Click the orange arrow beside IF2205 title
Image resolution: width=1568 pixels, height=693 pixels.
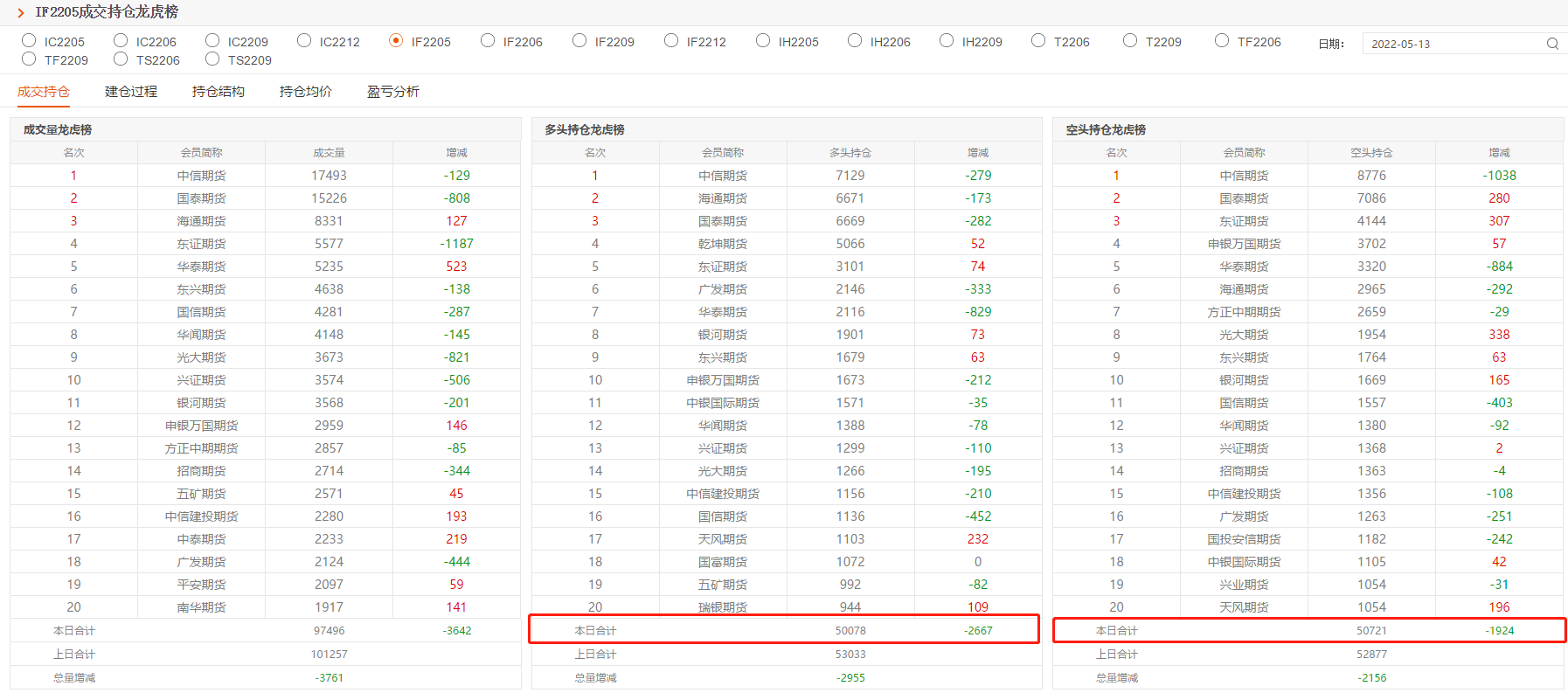point(21,13)
